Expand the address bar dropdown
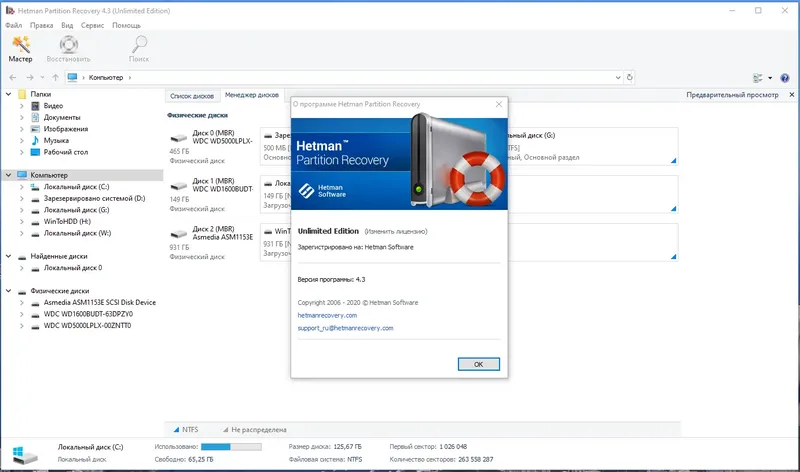The height and width of the screenshot is (472, 800). pyautogui.click(x=618, y=78)
